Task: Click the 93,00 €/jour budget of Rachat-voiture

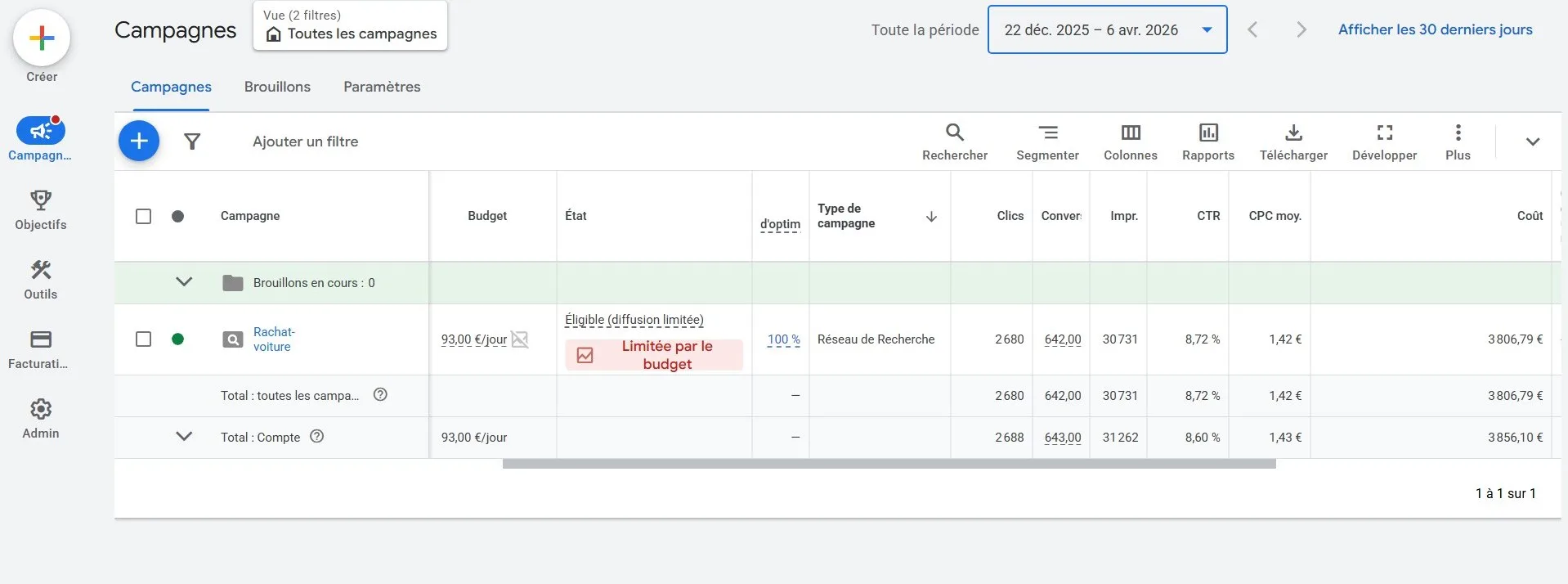Action: pos(473,339)
